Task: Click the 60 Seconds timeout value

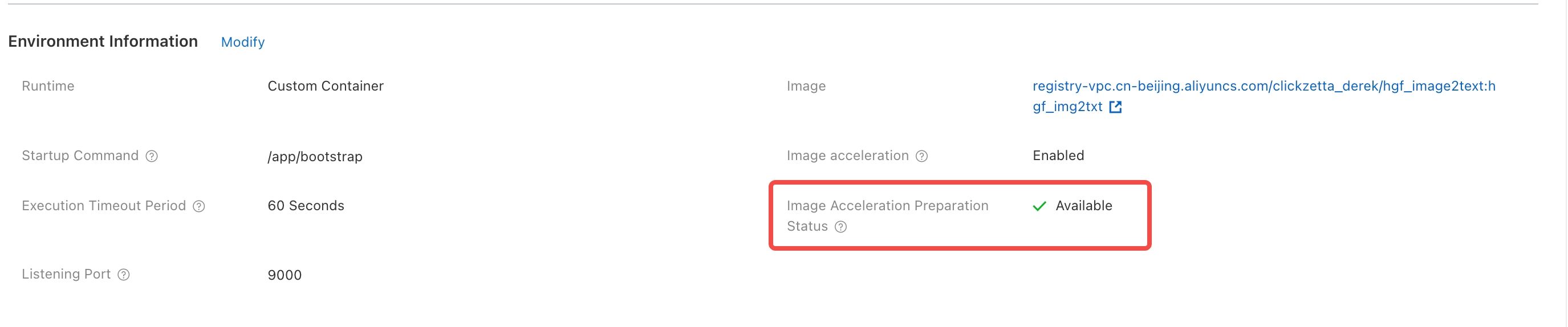Action: click(x=306, y=206)
